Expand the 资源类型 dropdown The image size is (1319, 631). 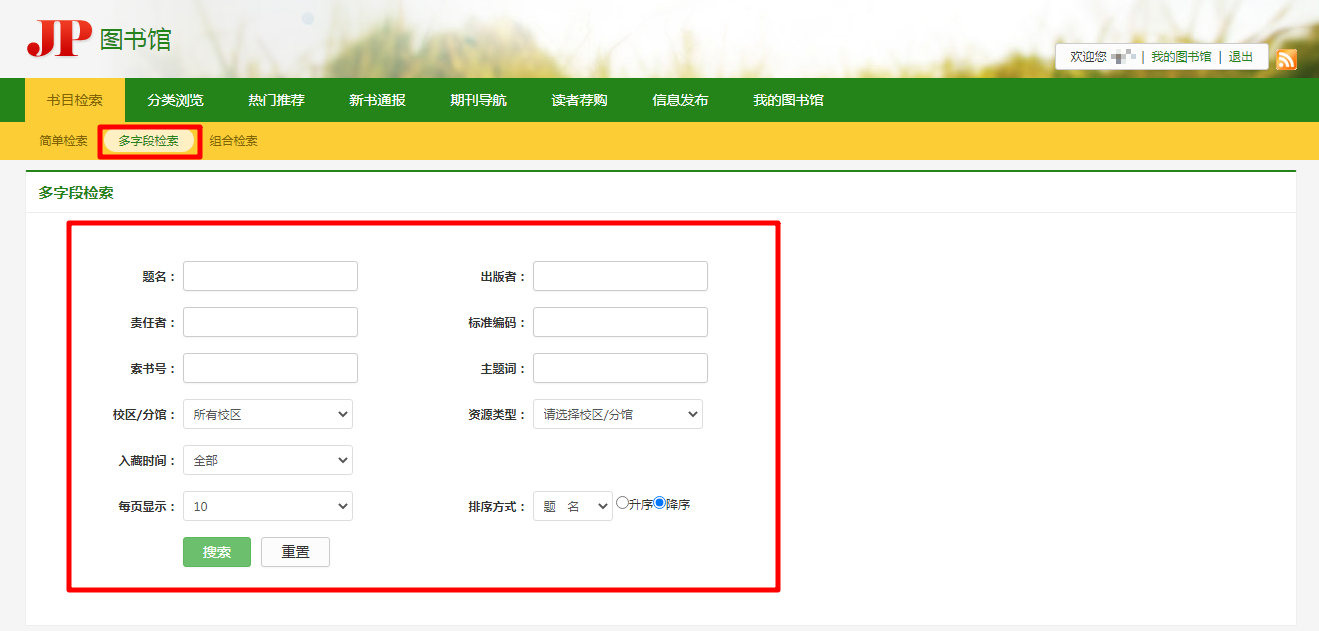pyautogui.click(x=617, y=414)
